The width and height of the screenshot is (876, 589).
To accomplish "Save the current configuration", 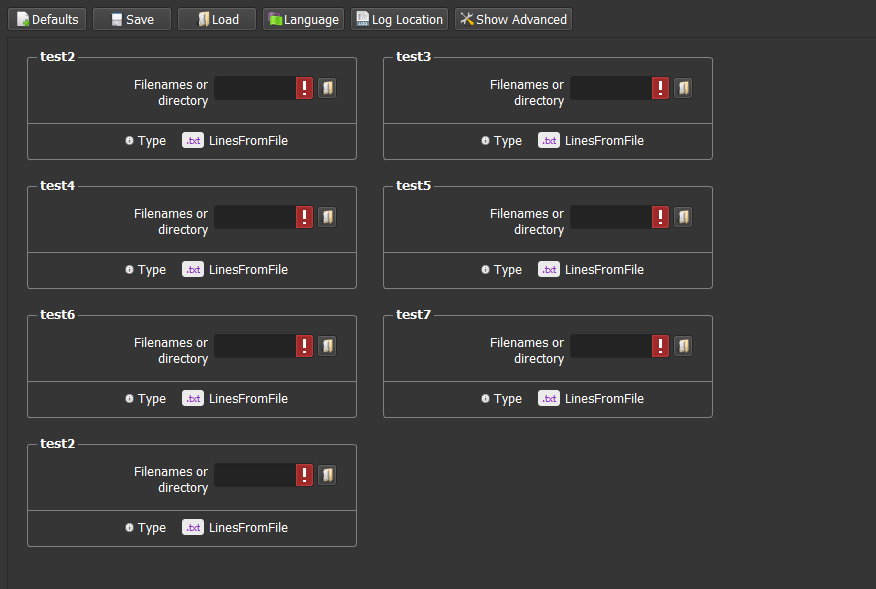I will click(132, 19).
